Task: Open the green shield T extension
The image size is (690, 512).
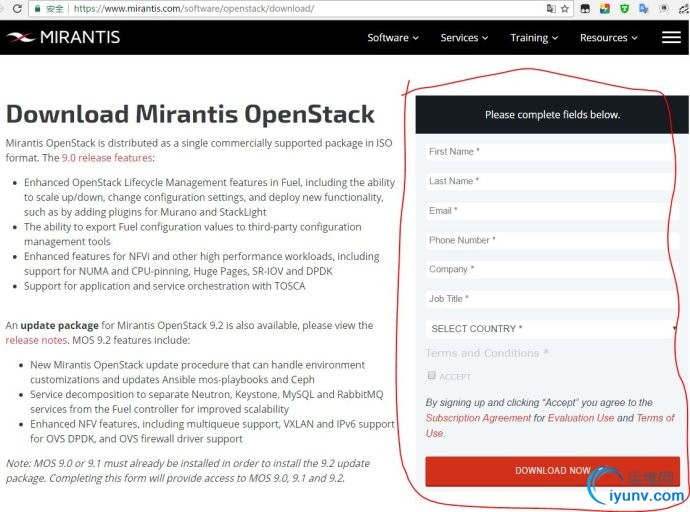Action: [624, 8]
